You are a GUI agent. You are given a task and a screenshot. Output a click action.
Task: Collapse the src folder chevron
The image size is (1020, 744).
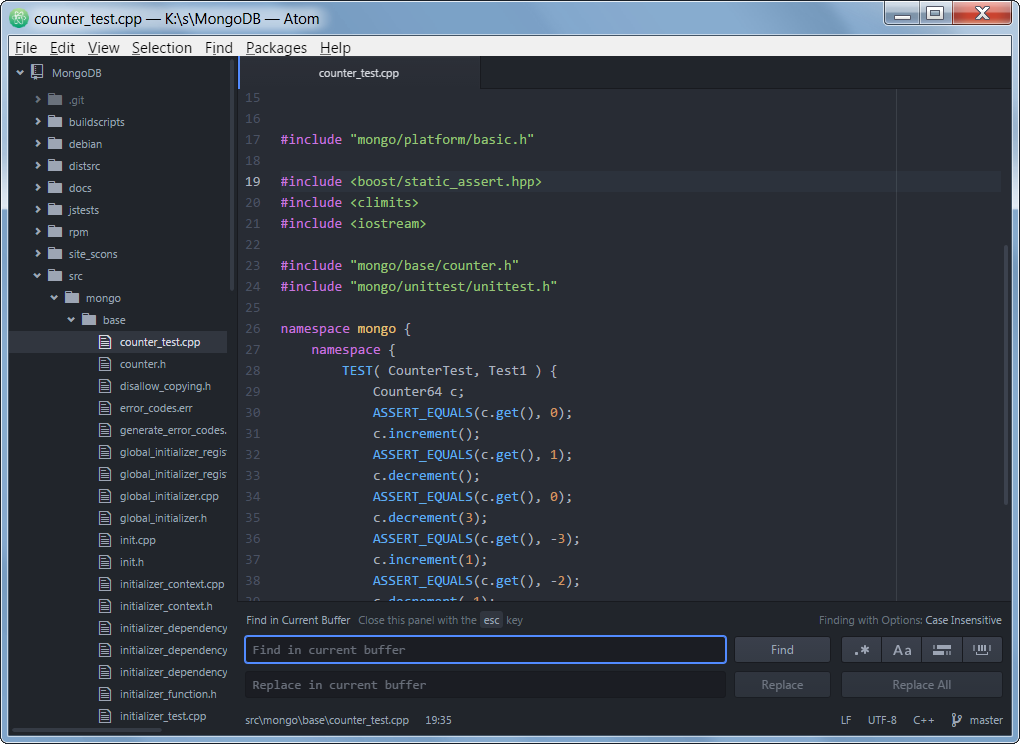[x=38, y=276]
